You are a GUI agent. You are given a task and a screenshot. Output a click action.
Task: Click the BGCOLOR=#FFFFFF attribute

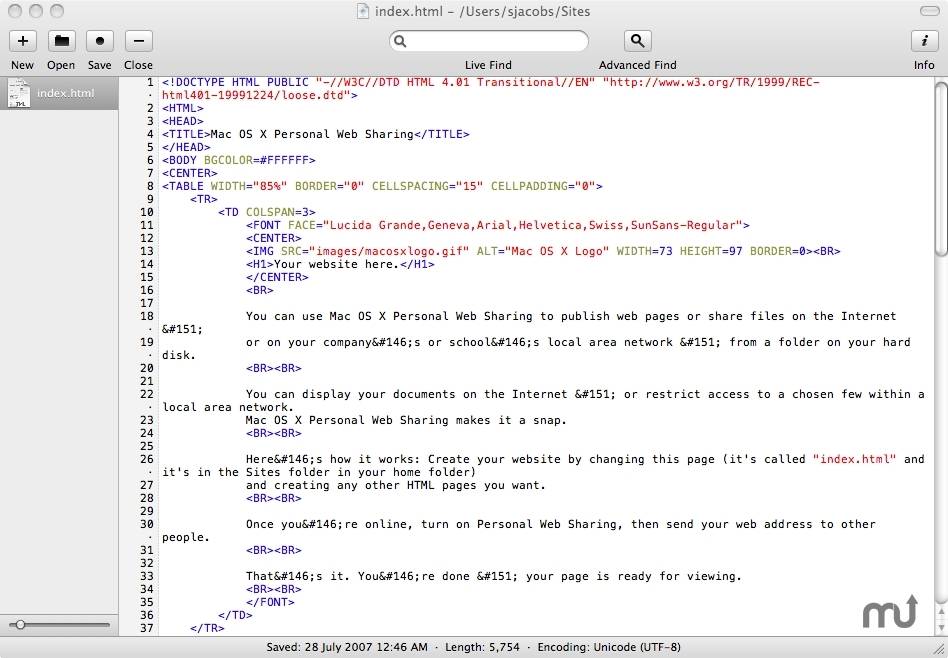pos(256,160)
